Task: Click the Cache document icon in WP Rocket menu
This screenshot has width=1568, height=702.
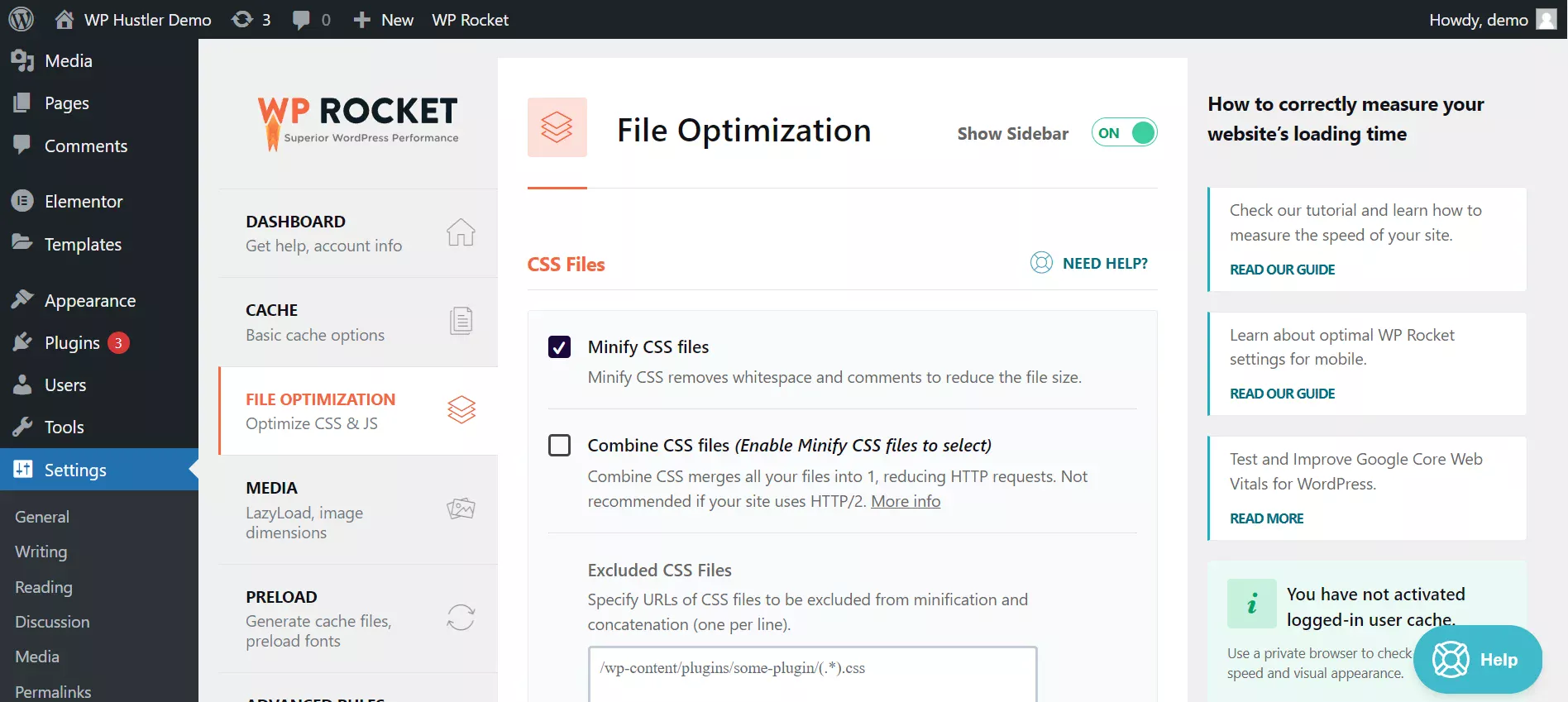Action: pyautogui.click(x=461, y=321)
